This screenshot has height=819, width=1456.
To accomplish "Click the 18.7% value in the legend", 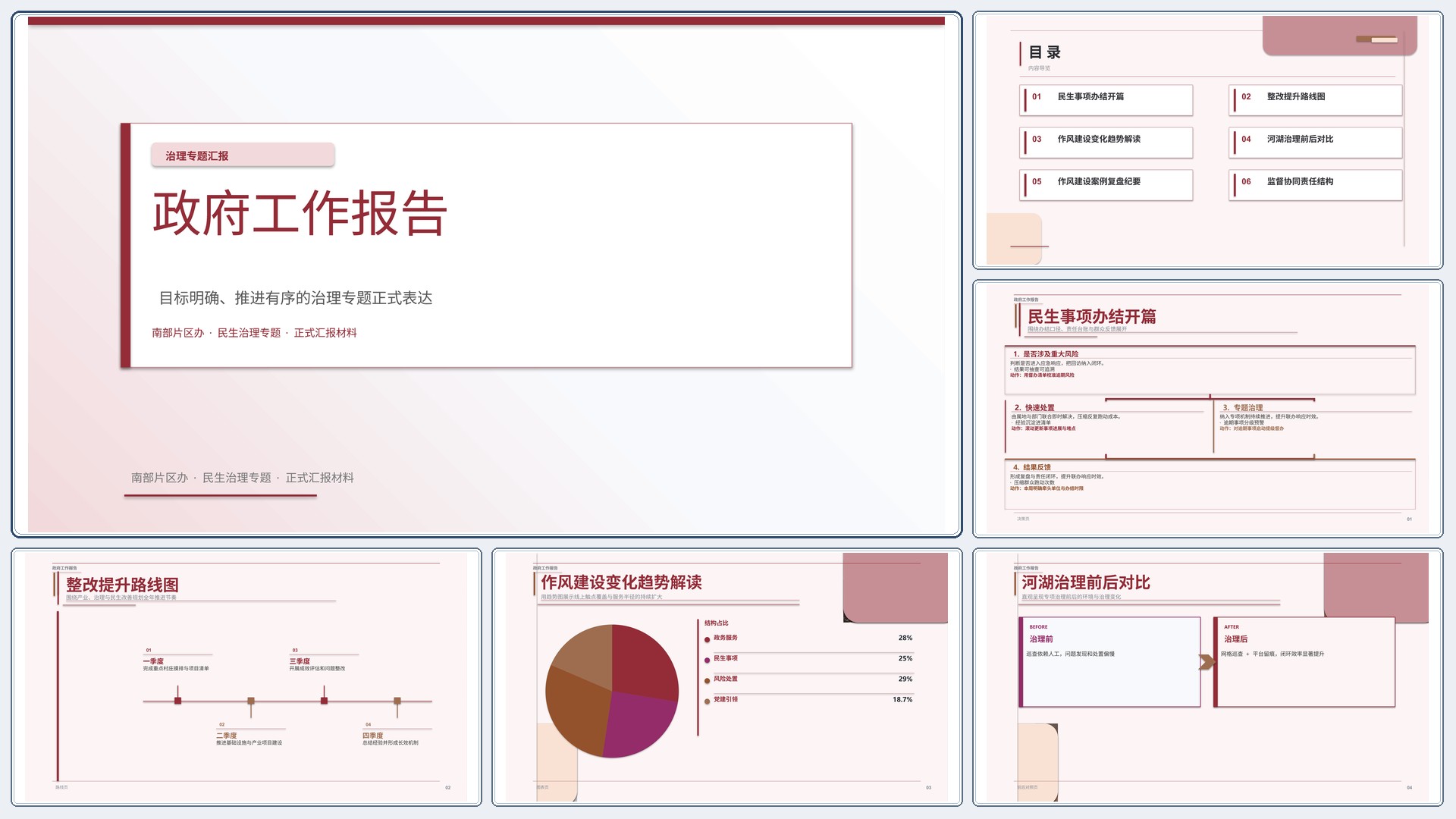I will pos(902,699).
